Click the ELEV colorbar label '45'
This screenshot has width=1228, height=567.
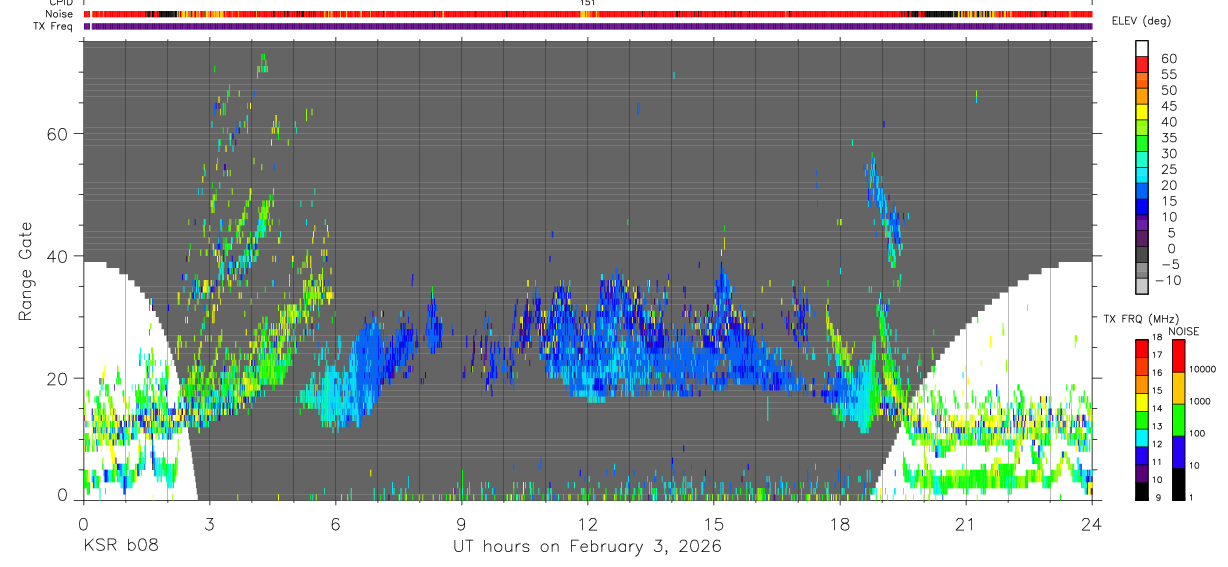tap(1168, 106)
